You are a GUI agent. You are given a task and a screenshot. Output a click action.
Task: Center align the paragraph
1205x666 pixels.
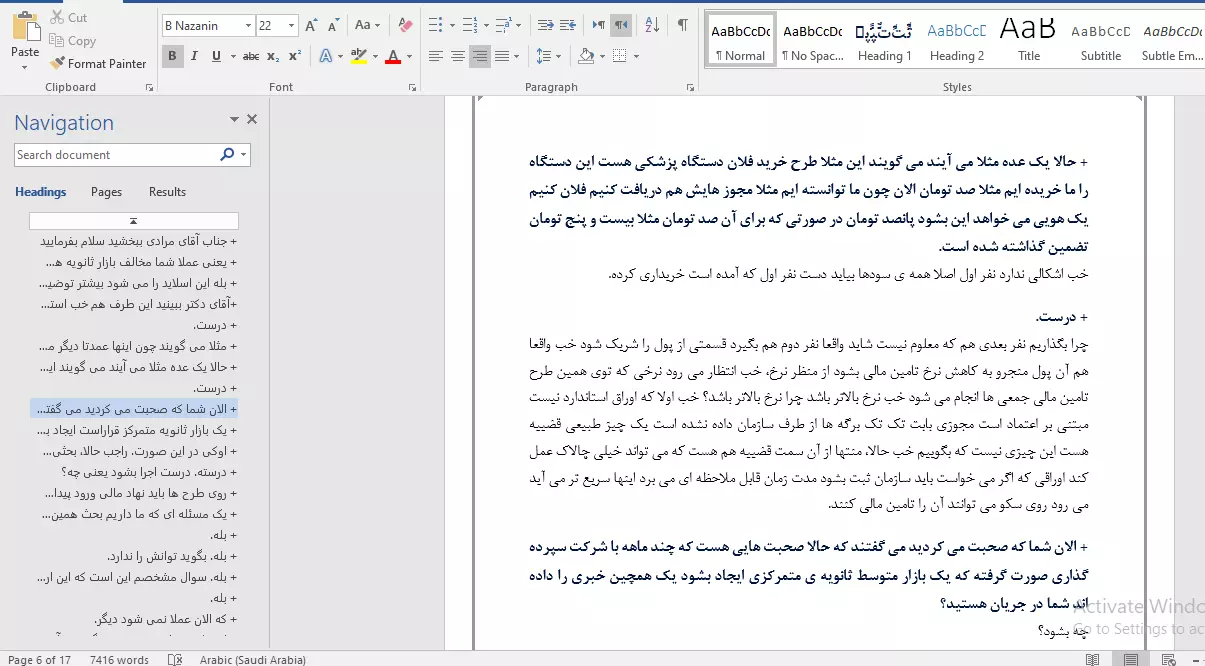tap(458, 56)
